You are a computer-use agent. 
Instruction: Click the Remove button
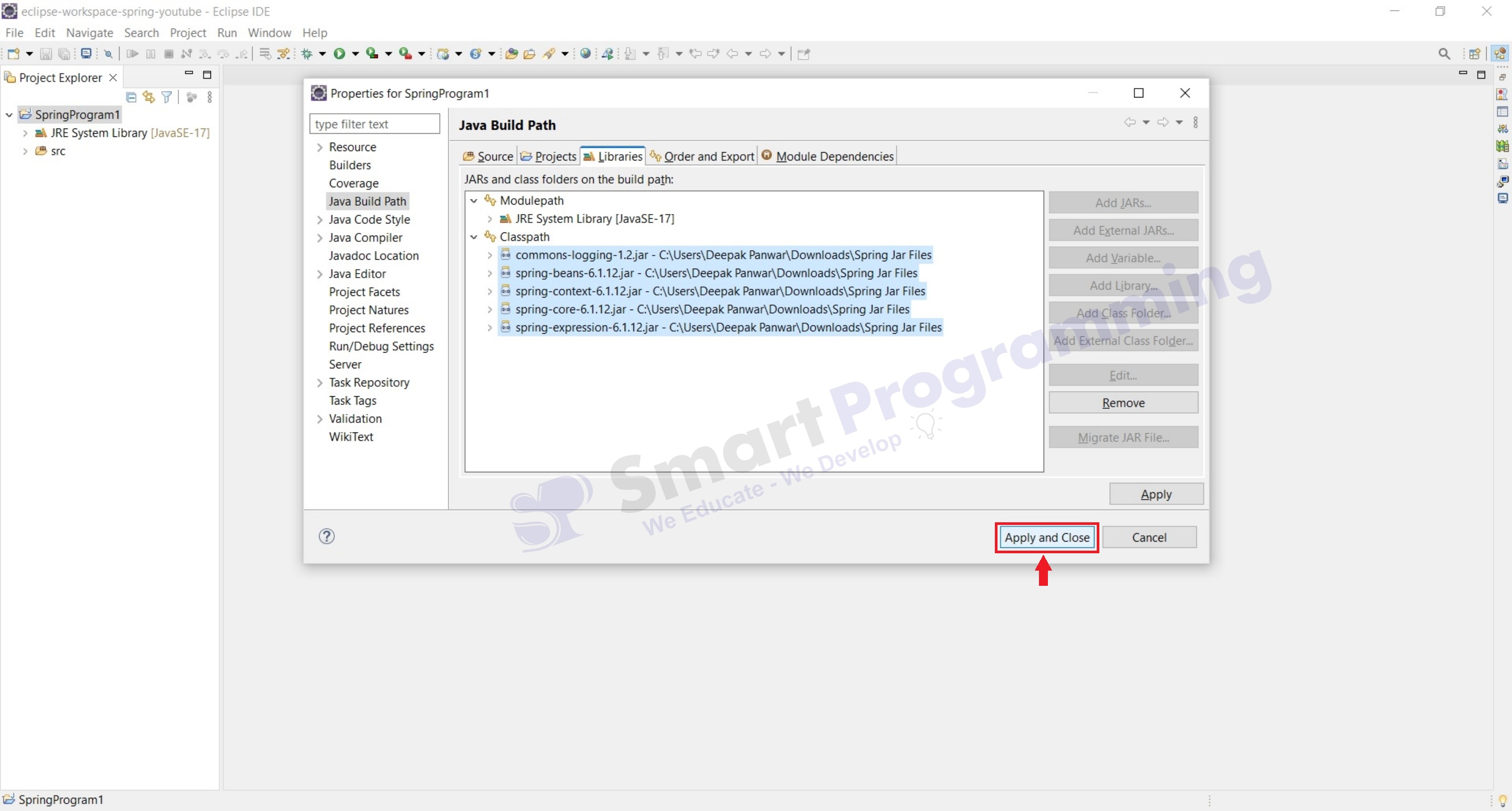[1123, 403]
